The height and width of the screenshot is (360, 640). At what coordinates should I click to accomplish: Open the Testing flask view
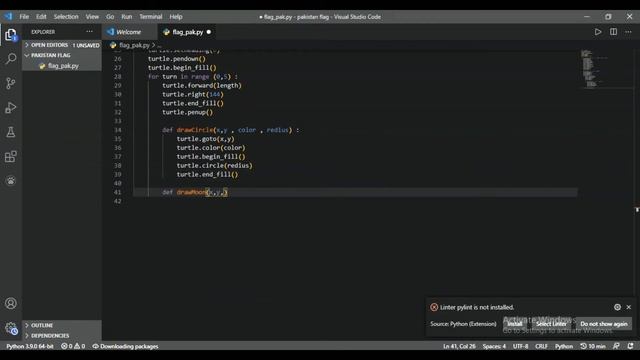pyautogui.click(x=11, y=132)
